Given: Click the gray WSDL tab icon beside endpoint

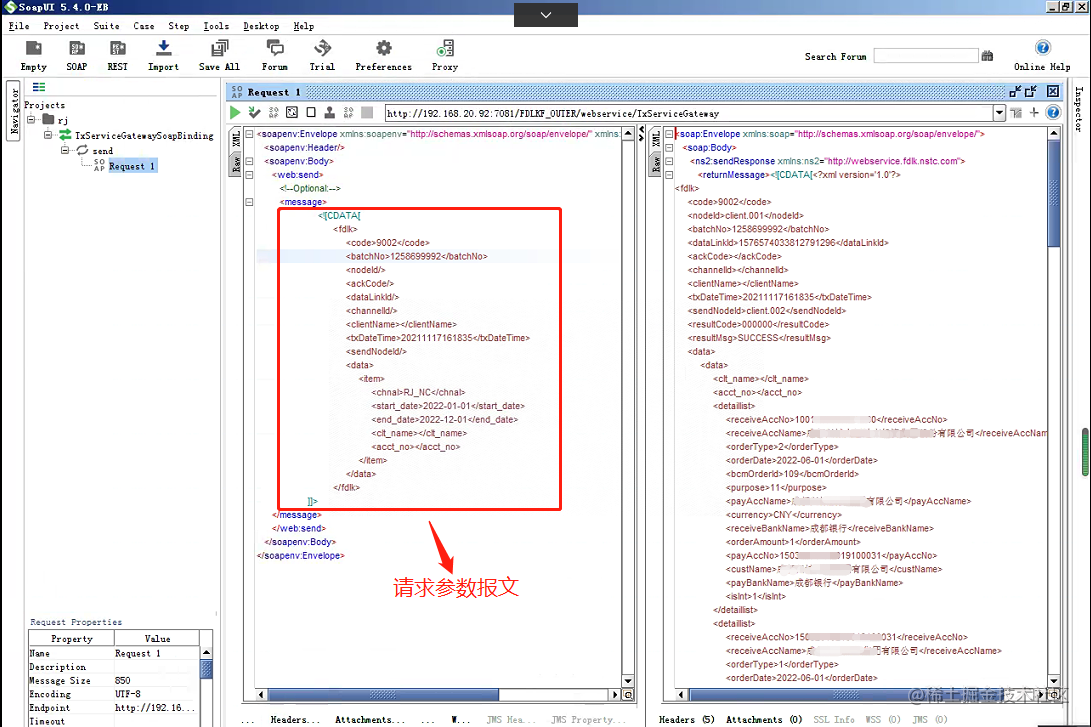Looking at the screenshot, I should pos(1016,113).
